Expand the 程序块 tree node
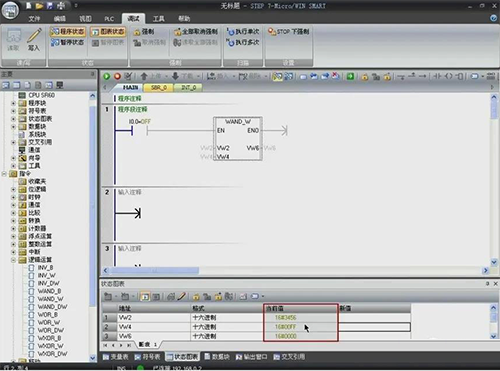Viewport: 500px width, 371px height. click(13, 103)
